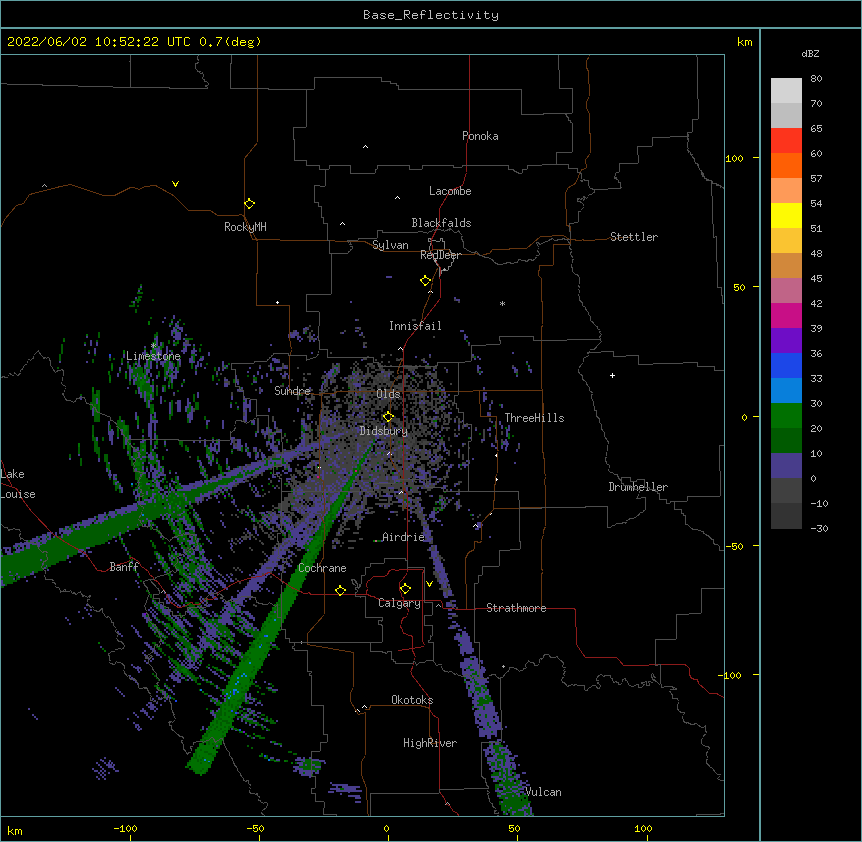Click the Cochrane label
The height and width of the screenshot is (842, 862).
click(322, 568)
